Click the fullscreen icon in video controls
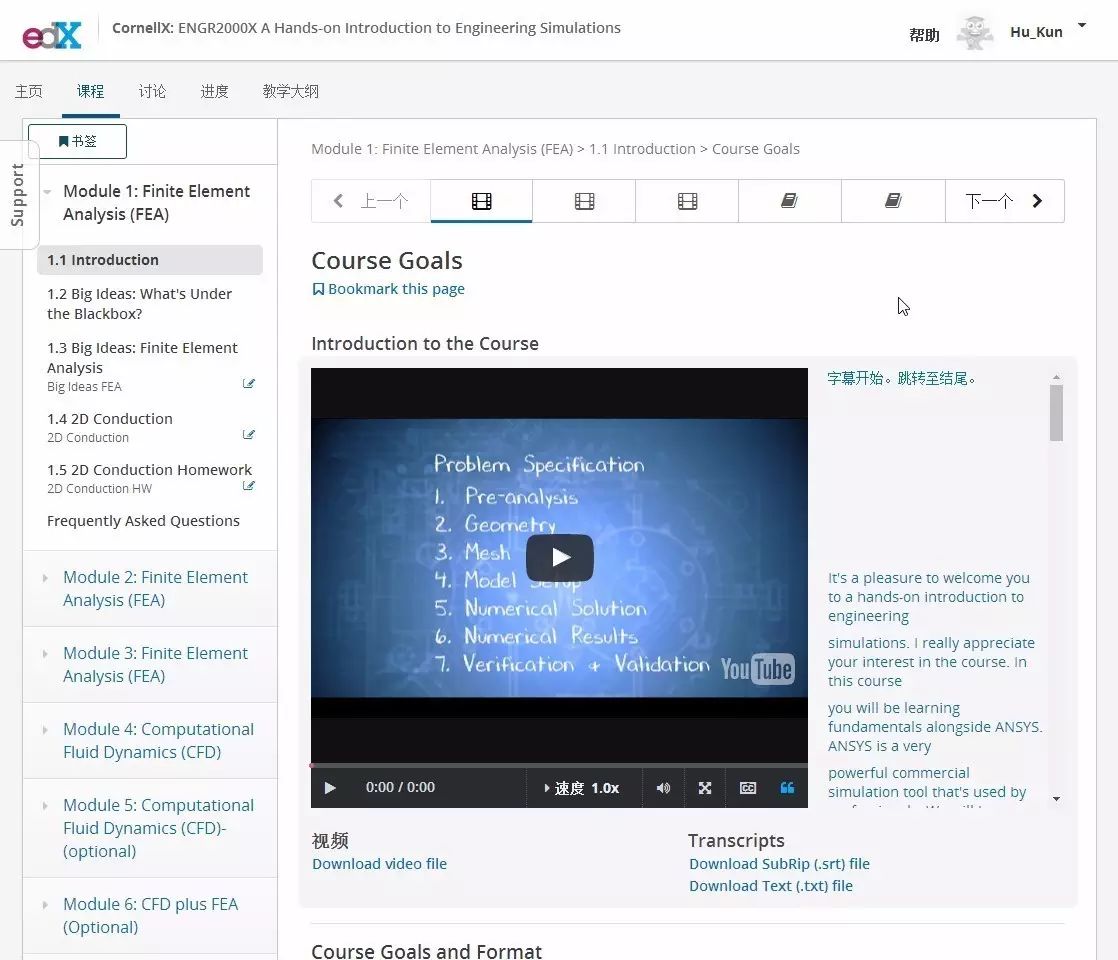This screenshot has width=1118, height=960. point(705,788)
